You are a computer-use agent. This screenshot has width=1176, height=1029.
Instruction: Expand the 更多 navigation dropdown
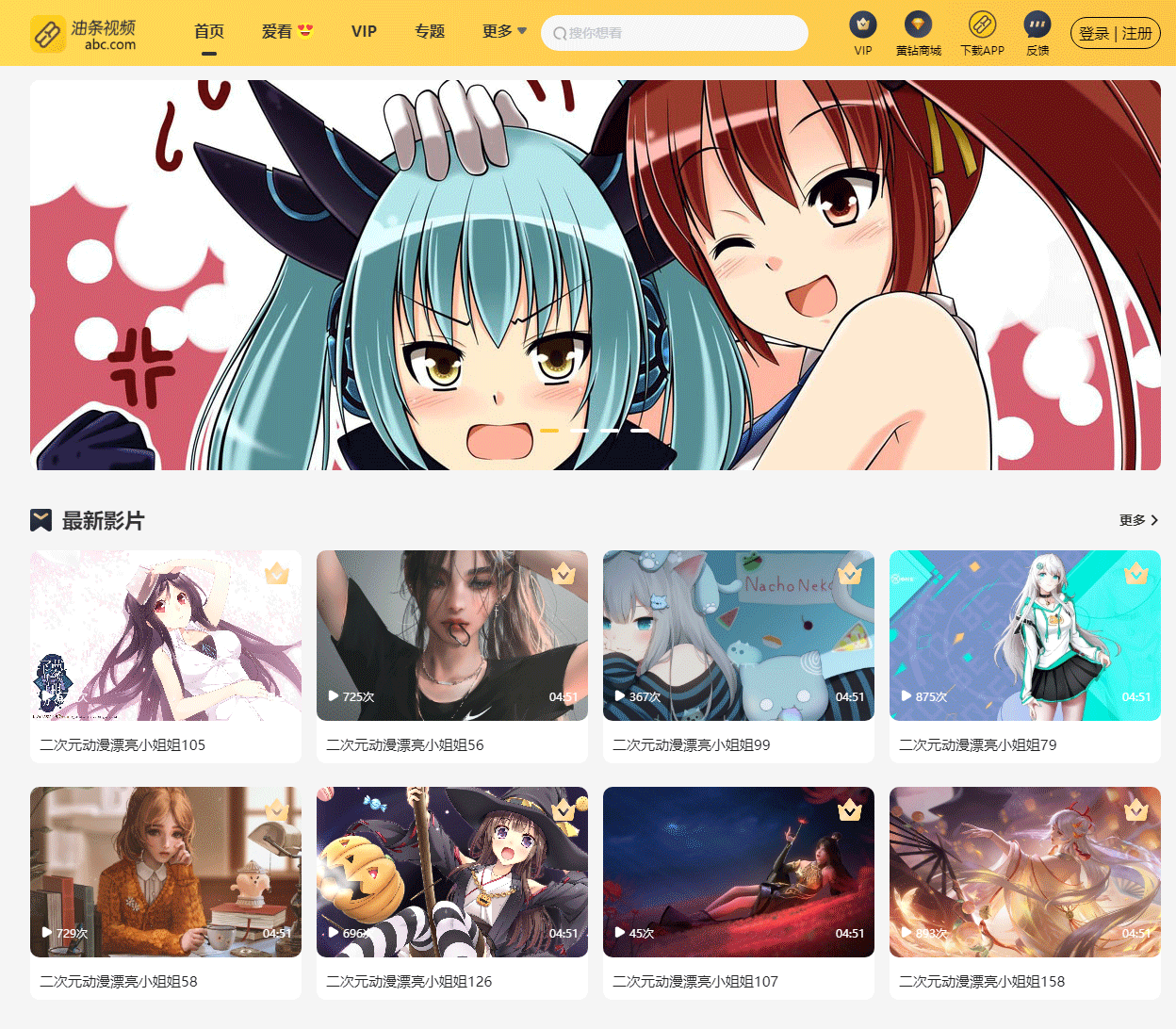pyautogui.click(x=504, y=32)
